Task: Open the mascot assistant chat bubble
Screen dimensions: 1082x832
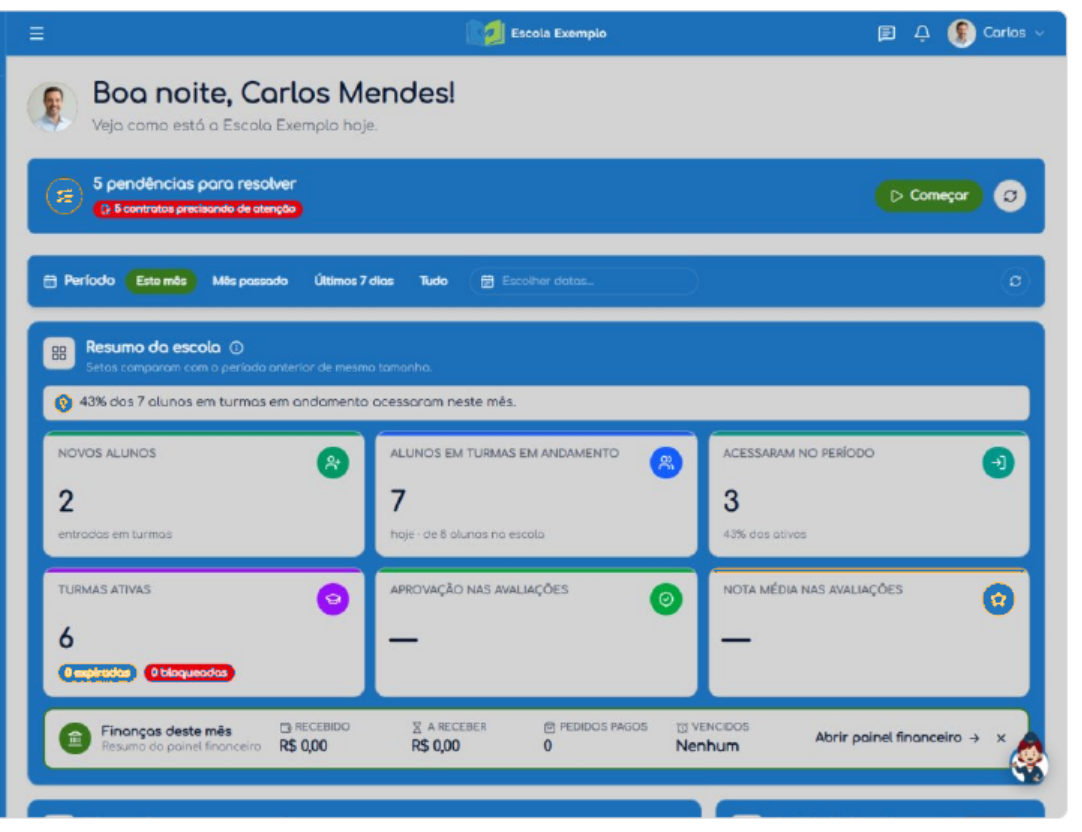Action: (1028, 760)
